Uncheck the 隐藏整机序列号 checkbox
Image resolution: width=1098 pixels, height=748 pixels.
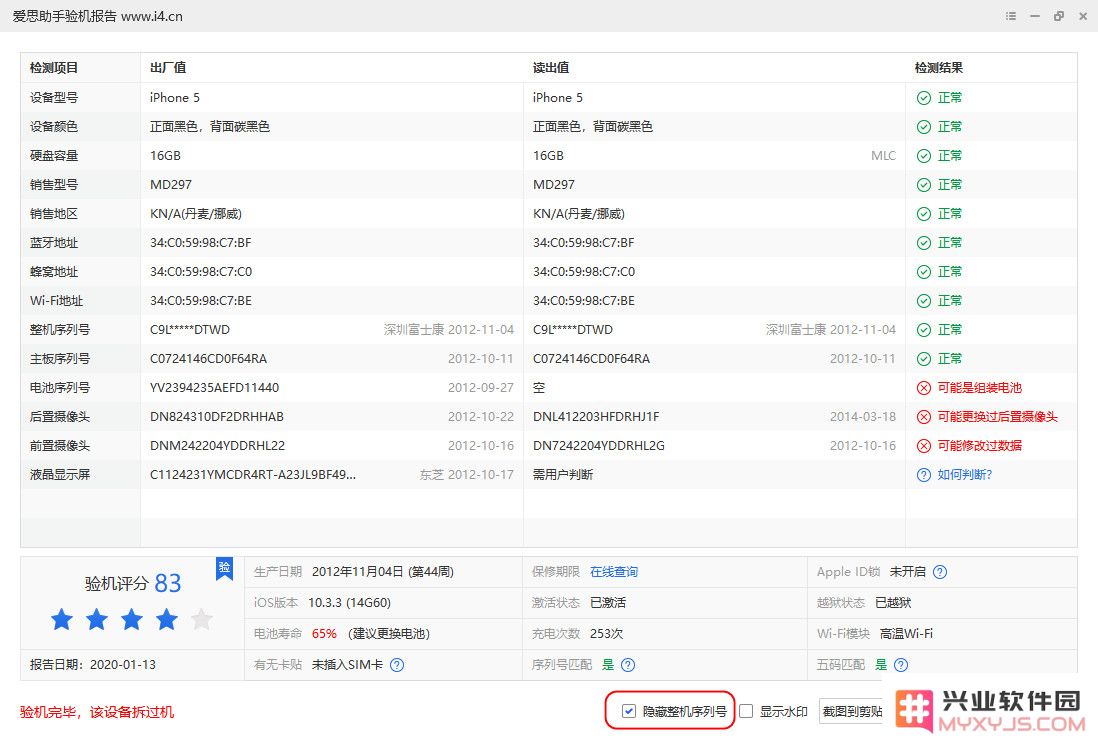[629, 712]
